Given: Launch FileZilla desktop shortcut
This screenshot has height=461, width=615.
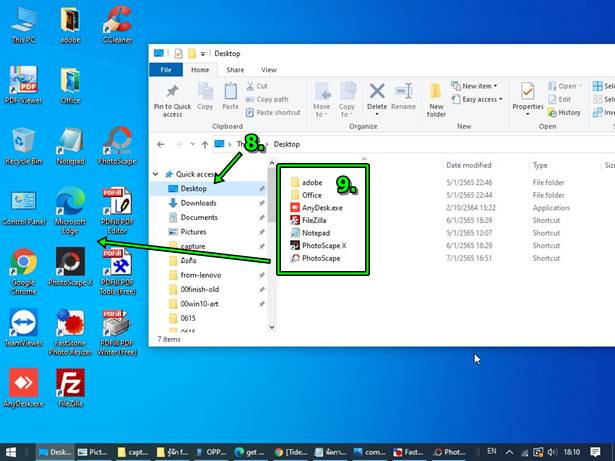Looking at the screenshot, I should coord(70,388).
